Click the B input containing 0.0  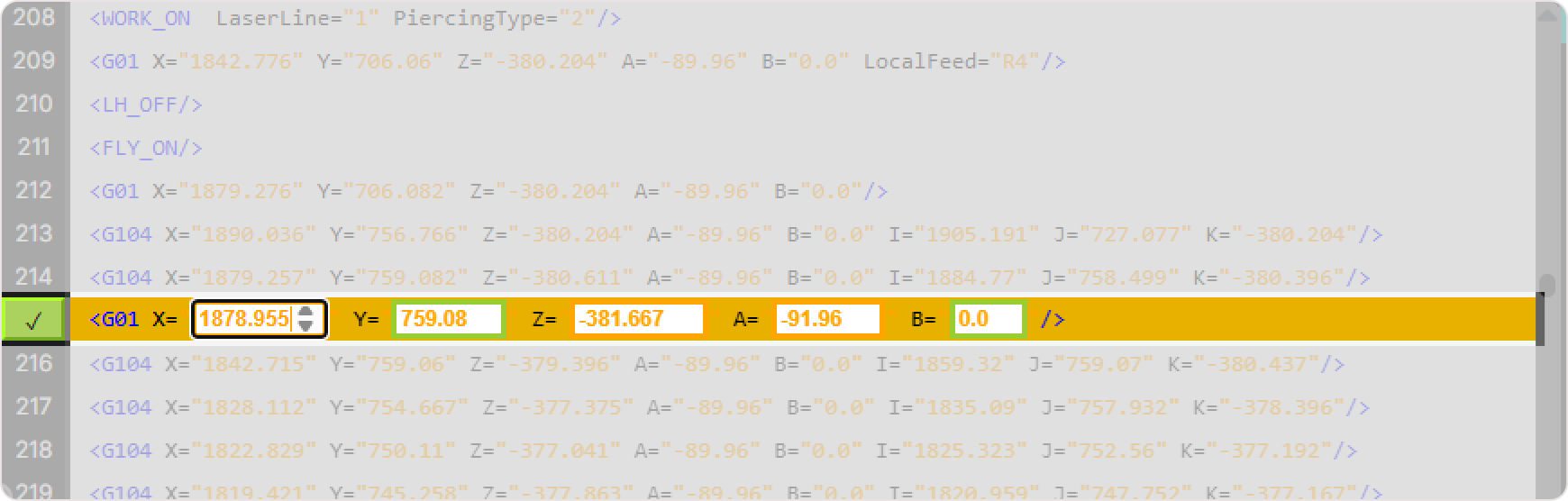click(x=988, y=319)
